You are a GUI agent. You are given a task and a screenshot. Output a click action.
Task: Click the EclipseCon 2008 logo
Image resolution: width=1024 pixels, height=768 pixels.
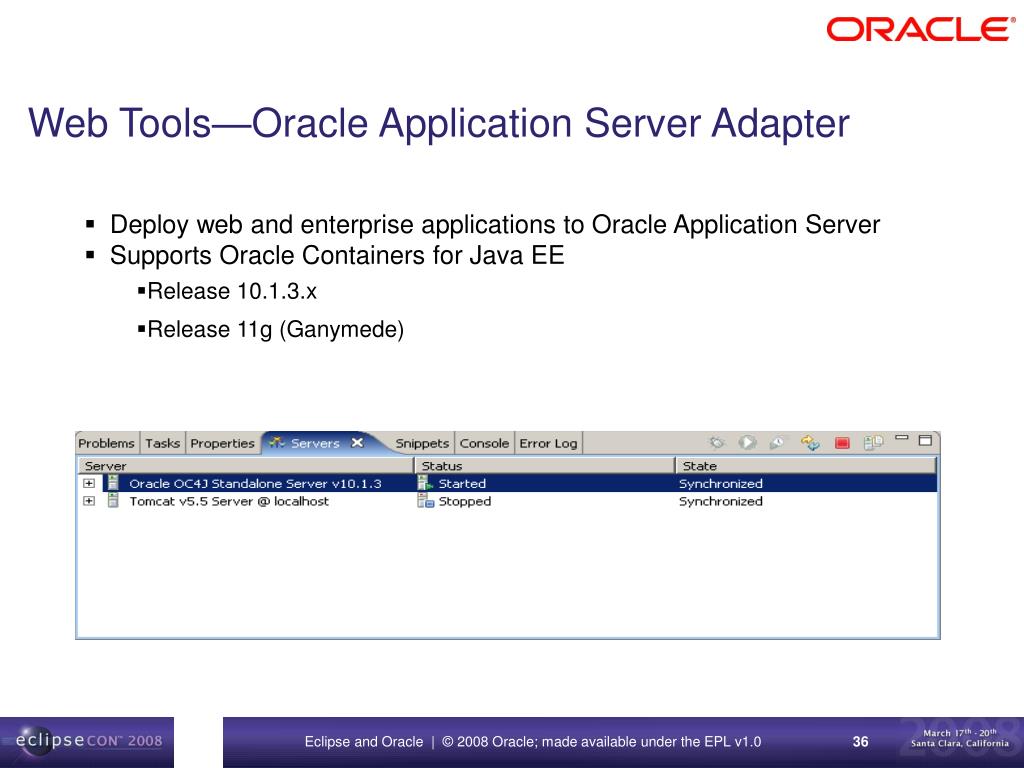[x=88, y=742]
